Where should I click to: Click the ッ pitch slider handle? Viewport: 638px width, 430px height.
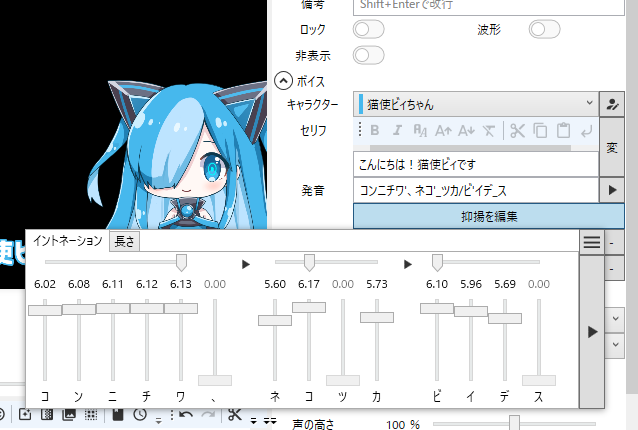(x=343, y=380)
